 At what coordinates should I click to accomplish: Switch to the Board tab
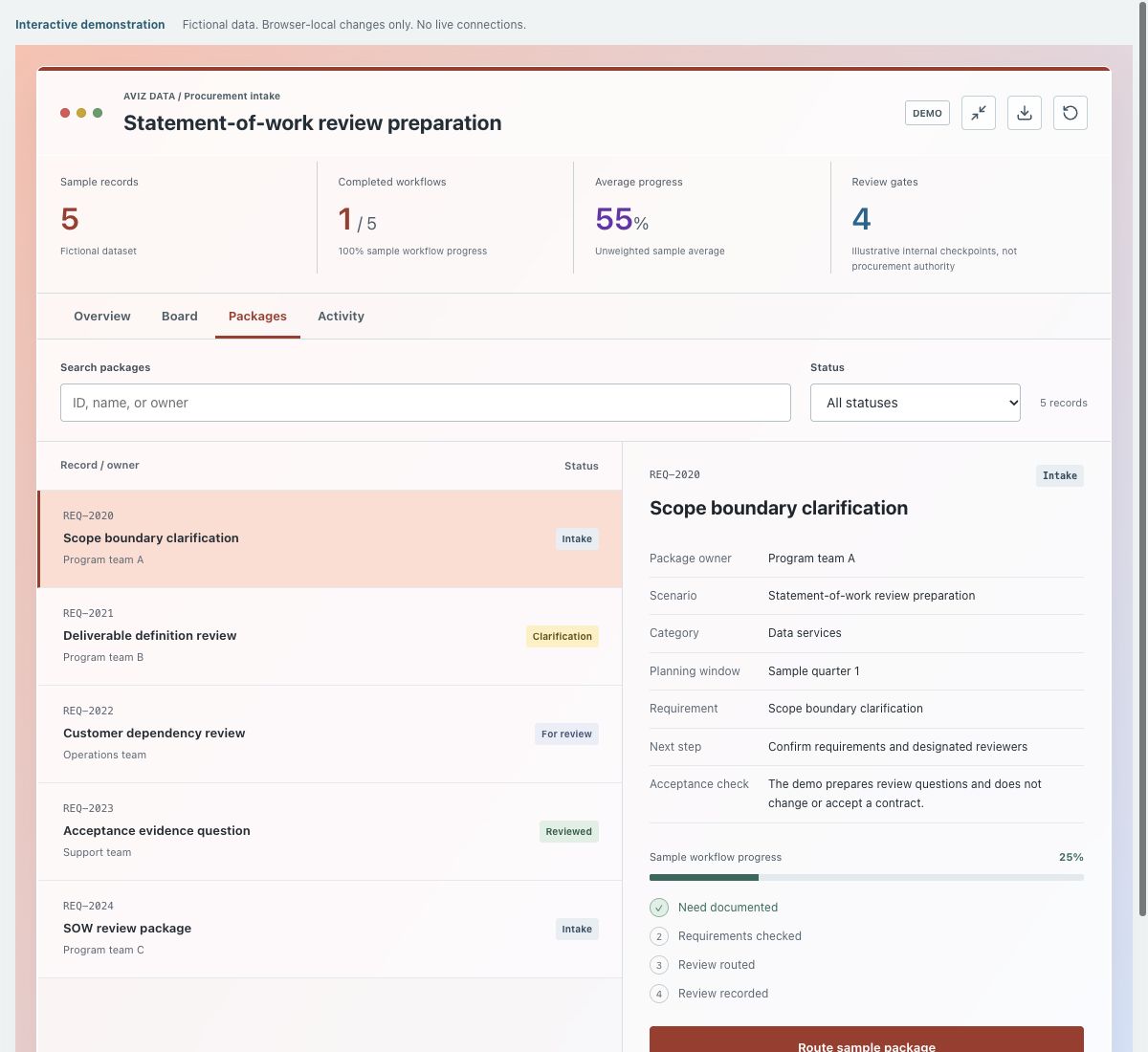pos(180,317)
